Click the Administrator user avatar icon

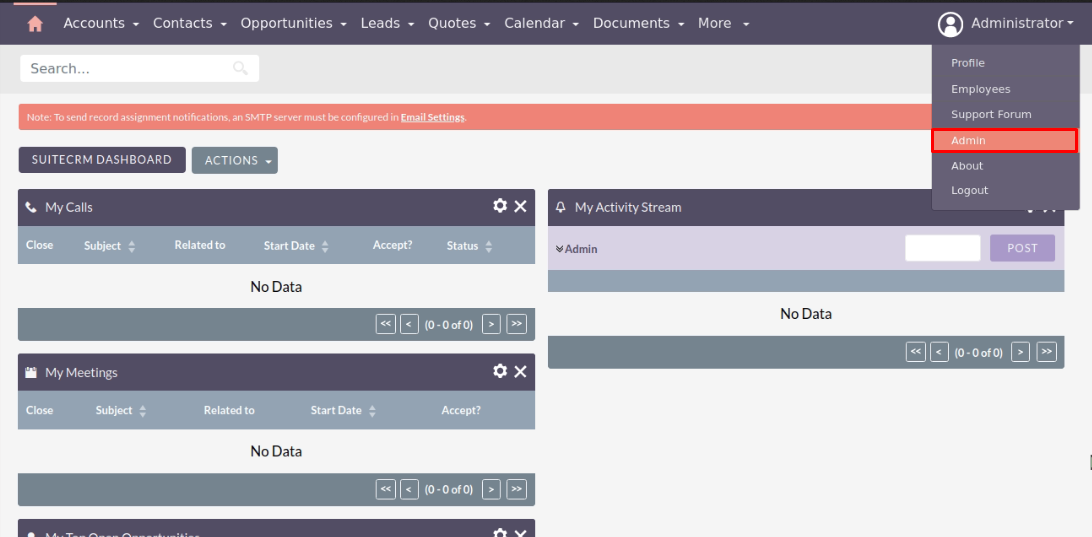[x=950, y=23]
